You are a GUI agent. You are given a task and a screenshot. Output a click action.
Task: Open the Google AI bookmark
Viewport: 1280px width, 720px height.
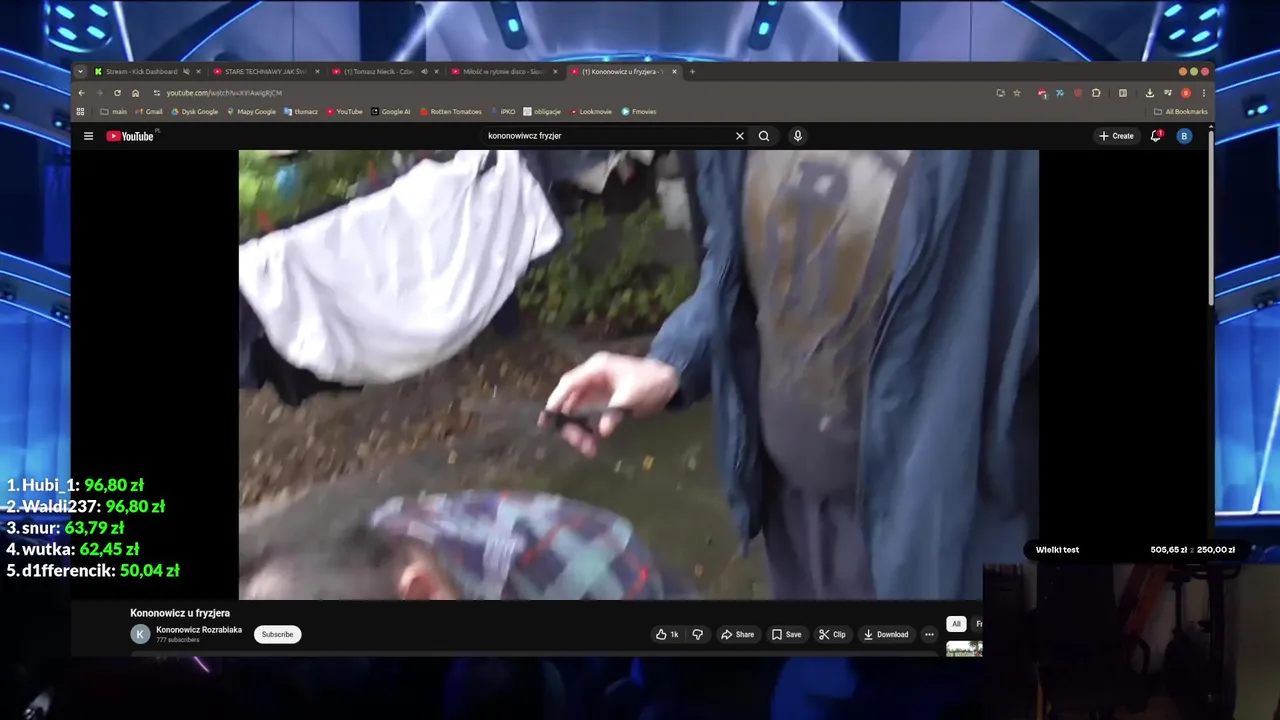[x=391, y=112]
